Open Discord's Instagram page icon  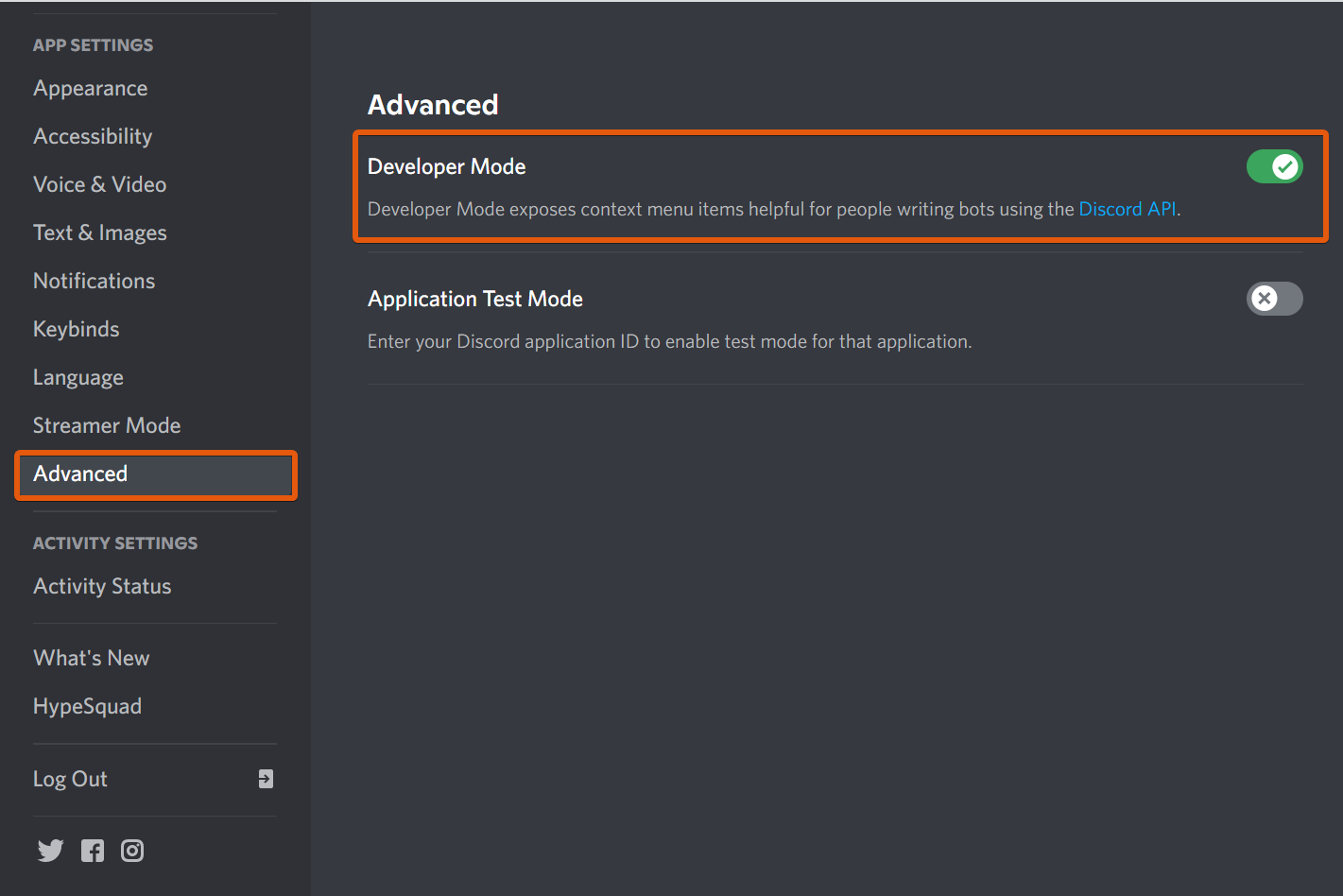click(132, 851)
